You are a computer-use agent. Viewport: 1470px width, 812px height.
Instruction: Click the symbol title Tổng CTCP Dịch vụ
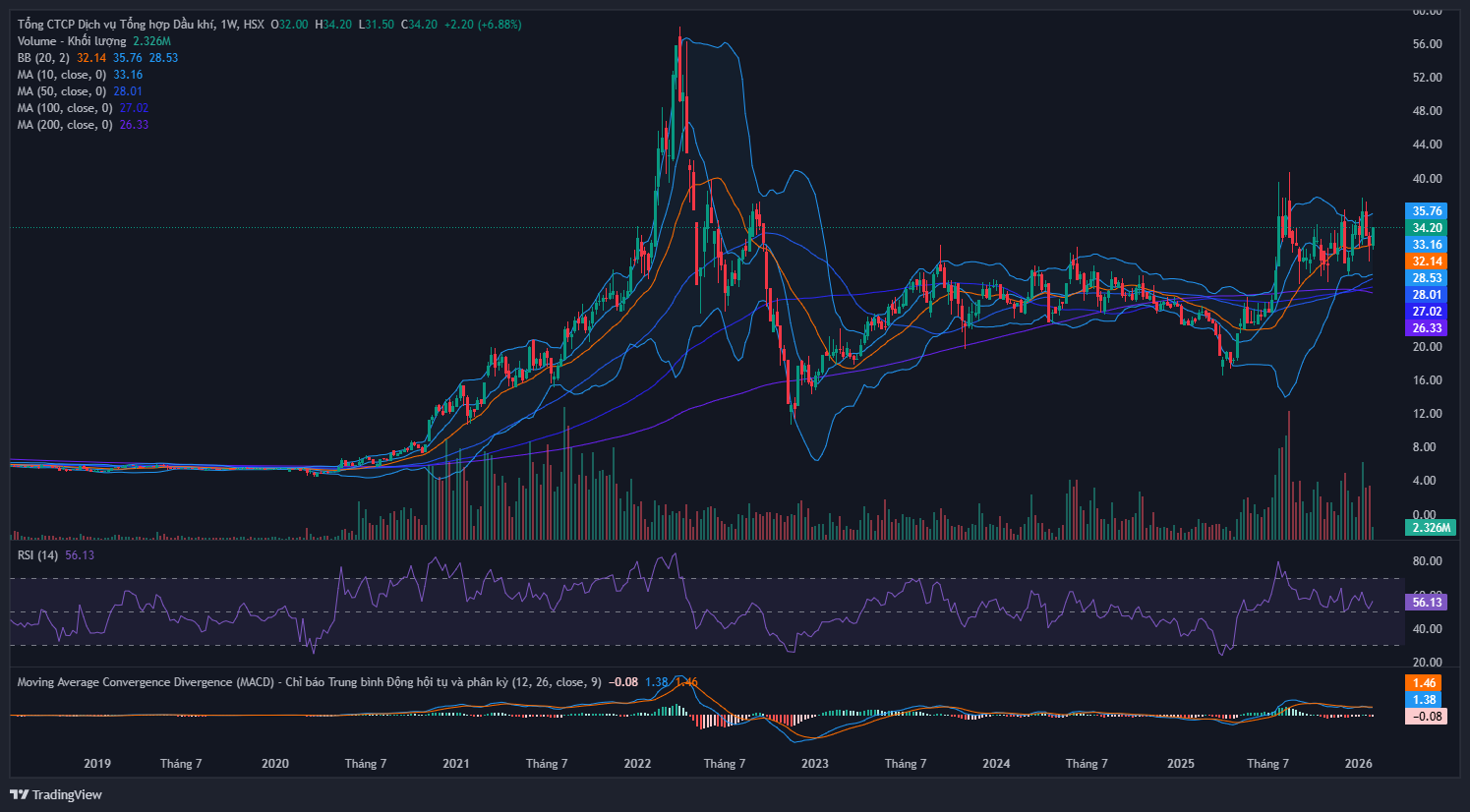(116, 25)
